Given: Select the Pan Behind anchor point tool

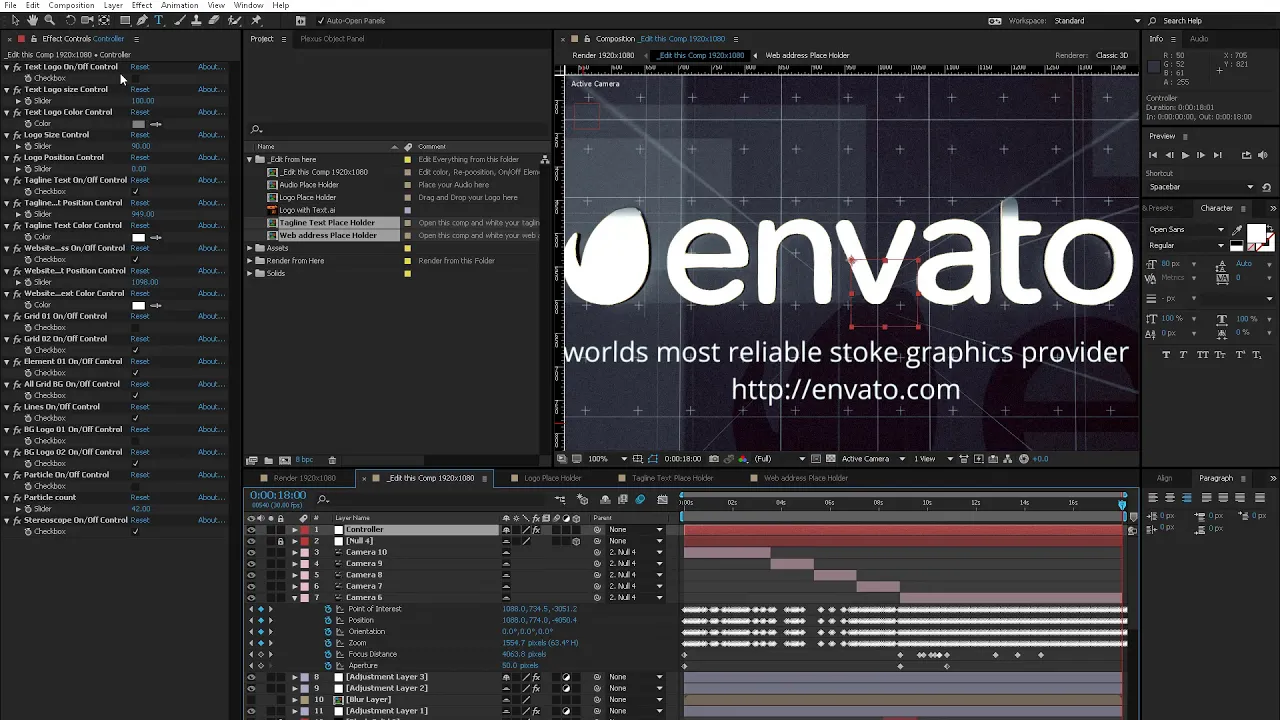Looking at the screenshot, I should 104,20.
